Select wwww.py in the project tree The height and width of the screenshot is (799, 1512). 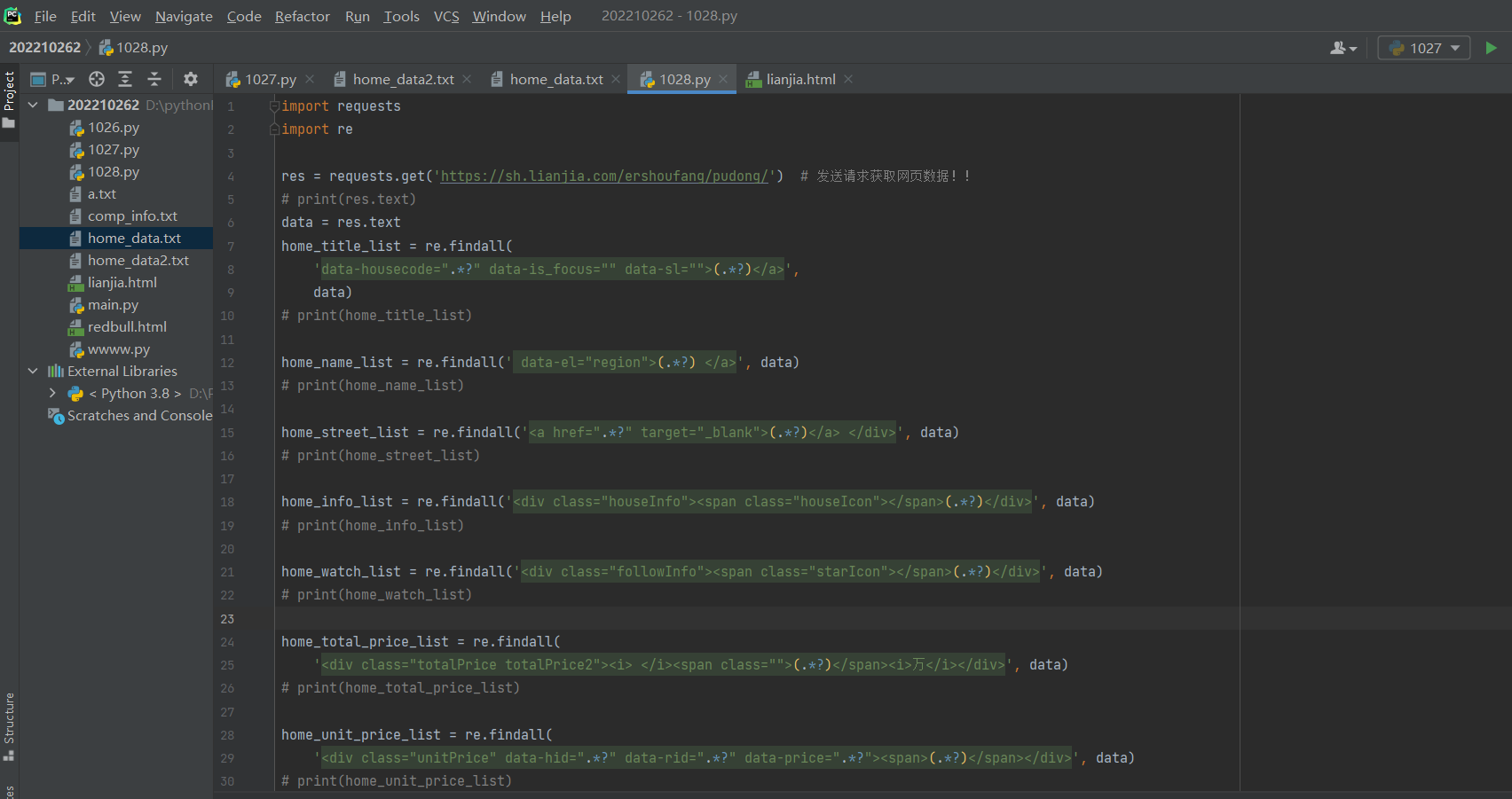tap(119, 349)
